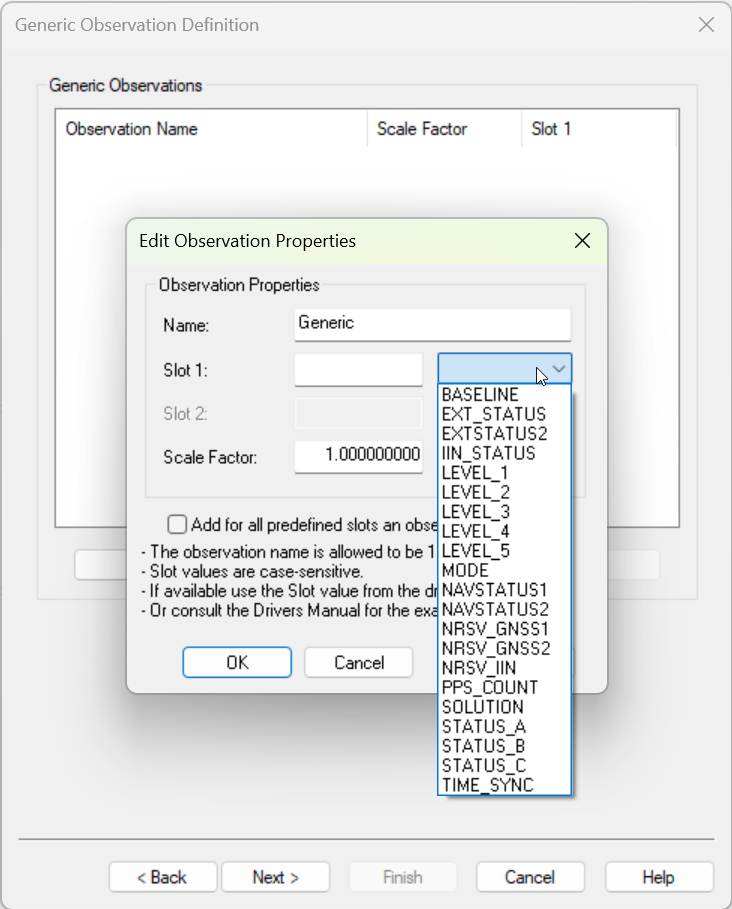Focus the Slot 1 text input

[x=358, y=369]
